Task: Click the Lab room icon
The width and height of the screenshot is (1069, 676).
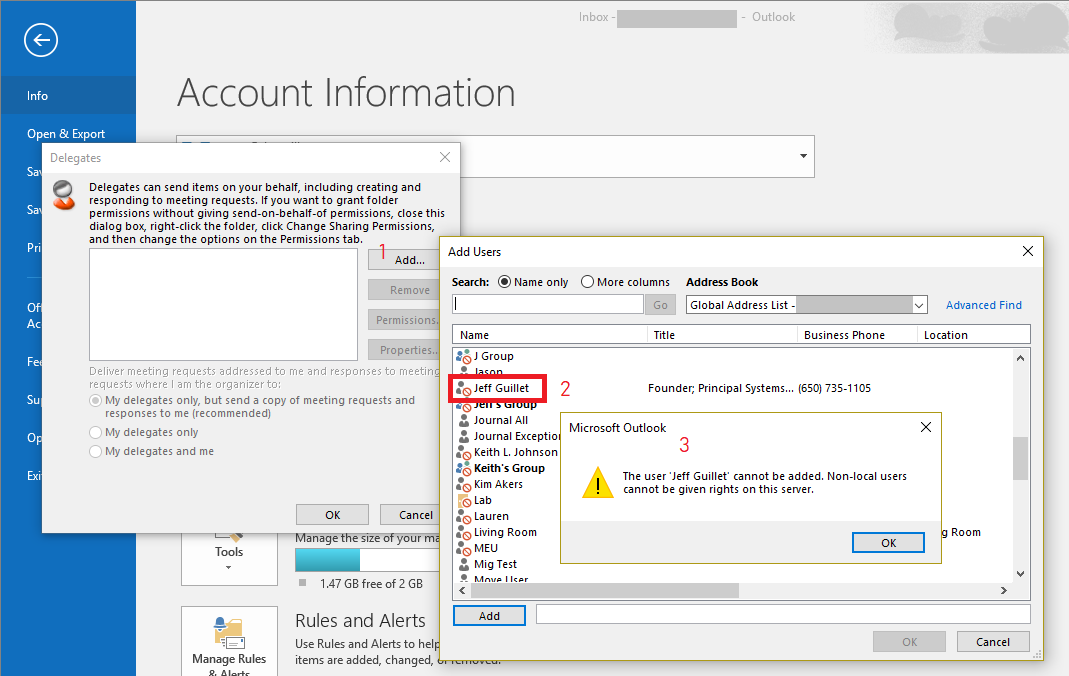Action: tap(464, 501)
